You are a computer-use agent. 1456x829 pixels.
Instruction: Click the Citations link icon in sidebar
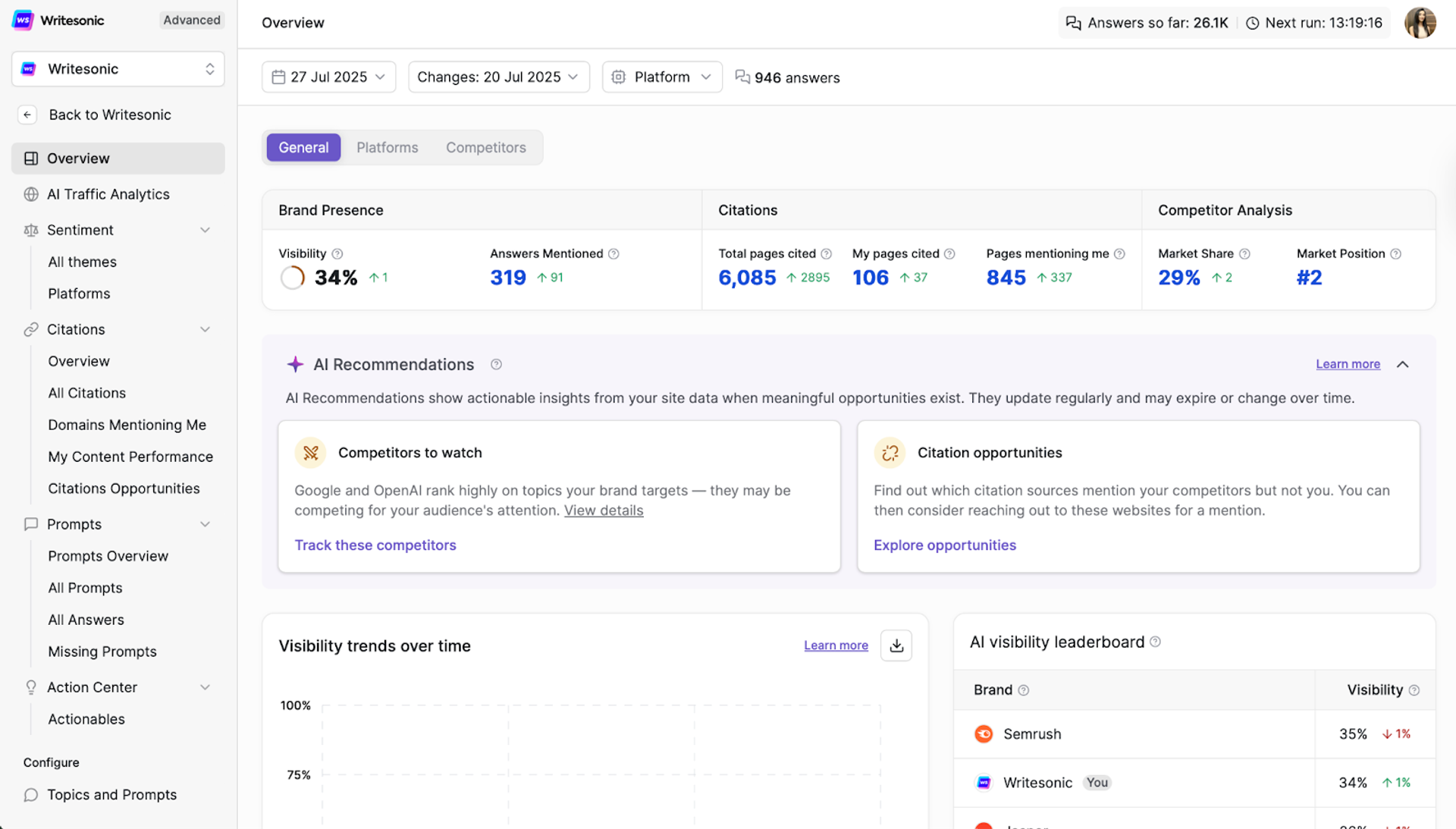coord(31,329)
